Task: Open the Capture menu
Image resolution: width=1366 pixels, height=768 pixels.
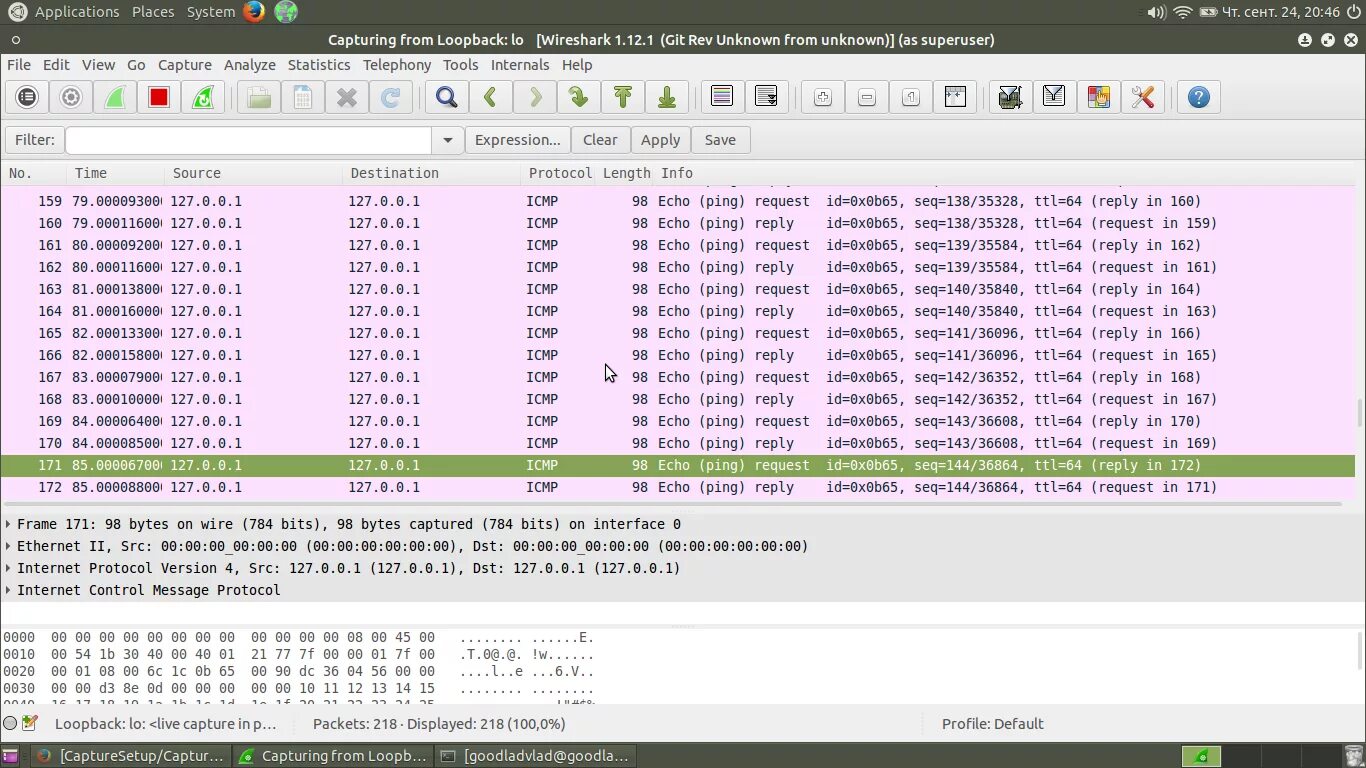Action: [185, 64]
